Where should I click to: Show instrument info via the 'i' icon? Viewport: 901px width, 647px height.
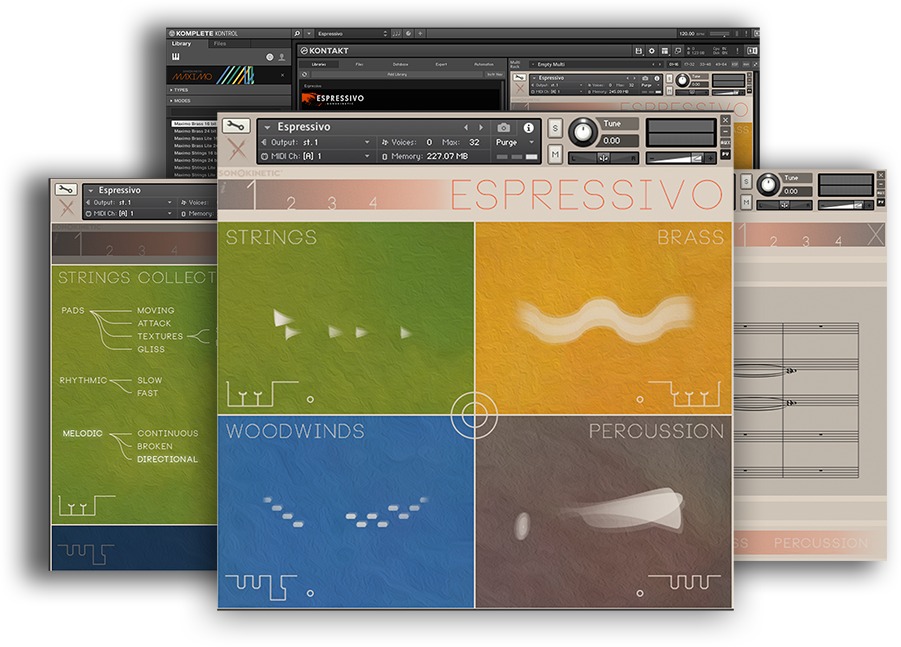tap(529, 127)
